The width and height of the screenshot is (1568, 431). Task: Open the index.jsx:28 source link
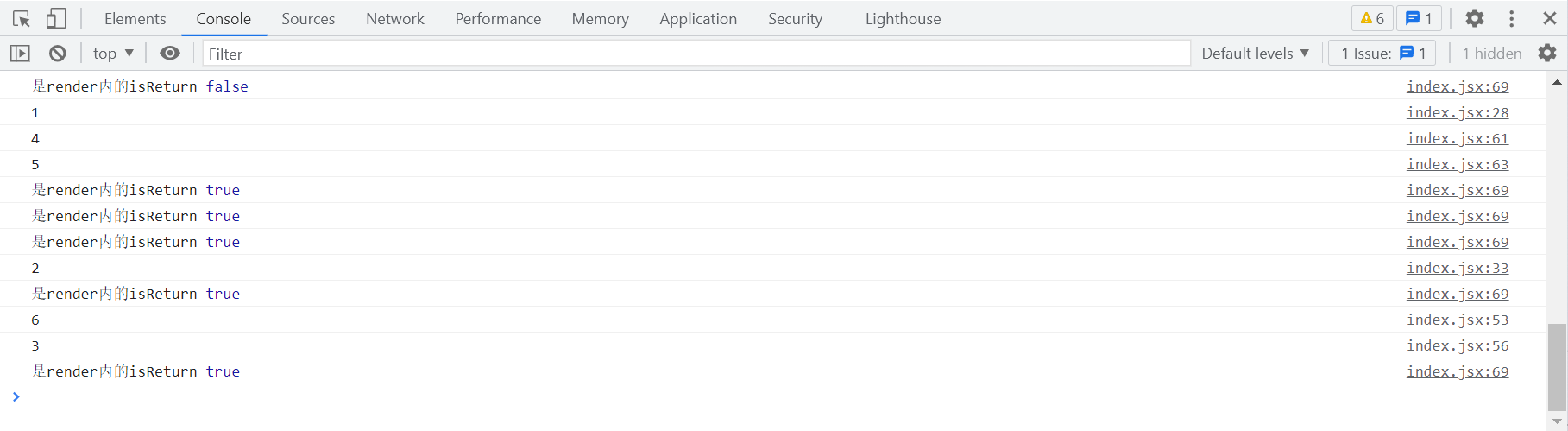[1458, 112]
